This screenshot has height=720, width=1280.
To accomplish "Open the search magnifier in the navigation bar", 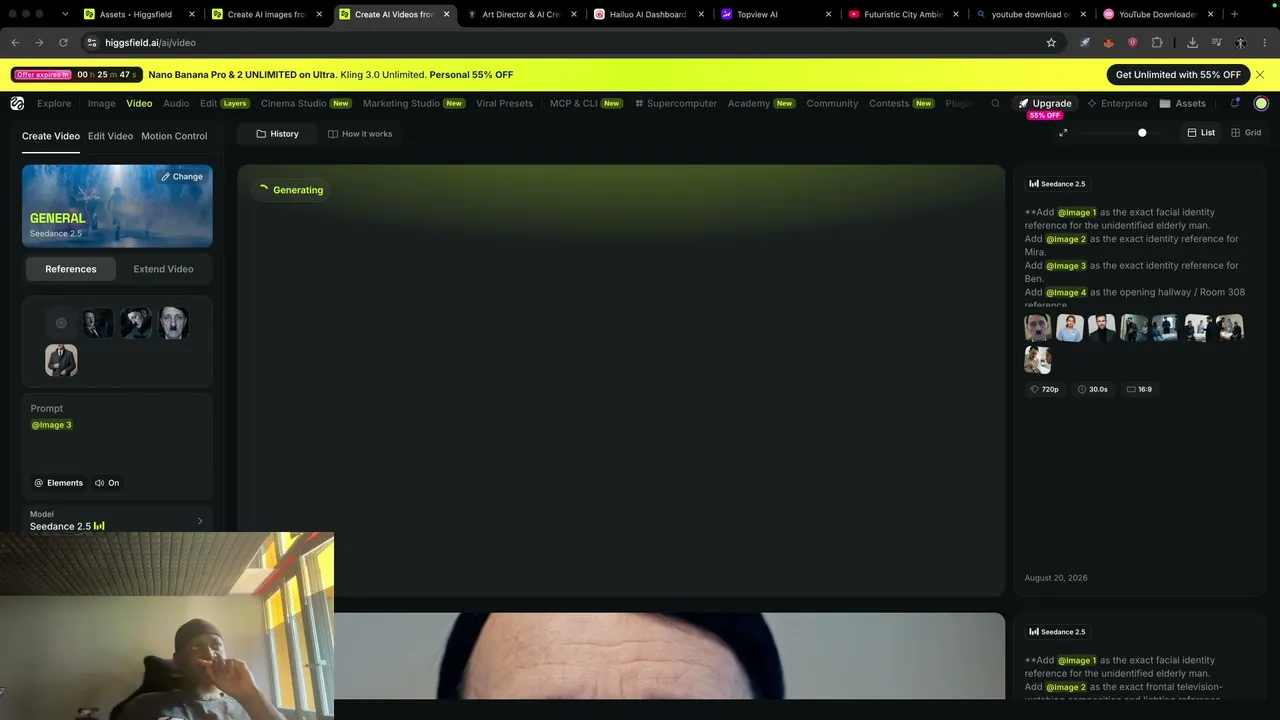I will click(x=995, y=103).
